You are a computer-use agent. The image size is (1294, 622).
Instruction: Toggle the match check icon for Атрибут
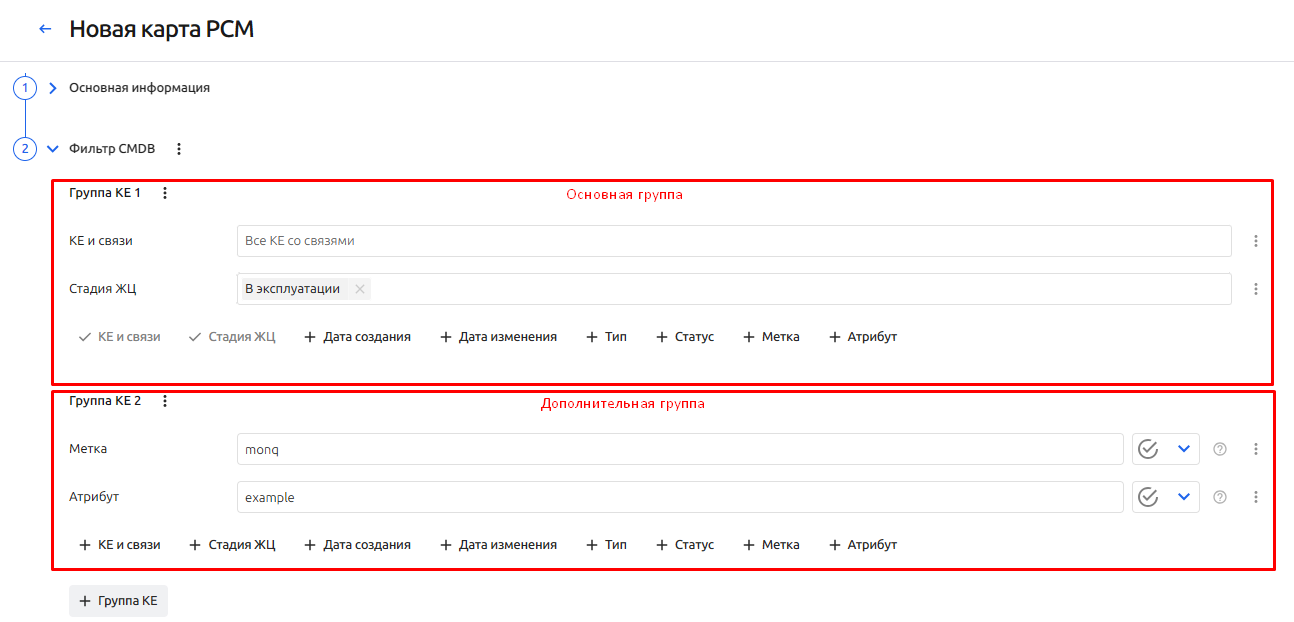pos(1148,497)
